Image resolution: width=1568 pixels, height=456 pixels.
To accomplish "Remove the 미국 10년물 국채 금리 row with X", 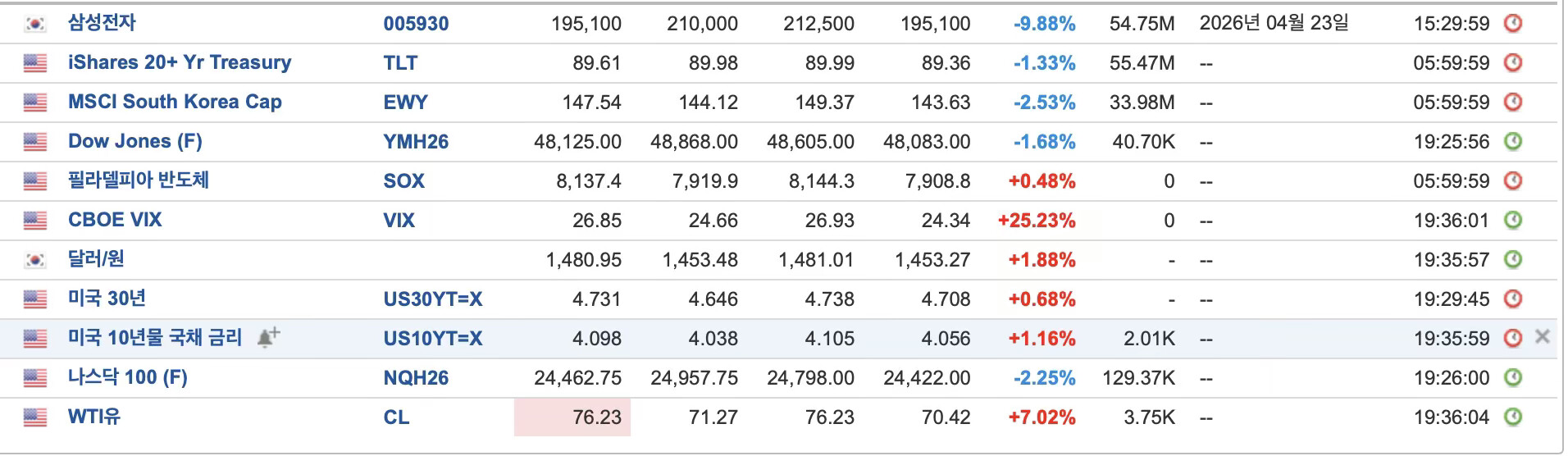I will (1542, 336).
